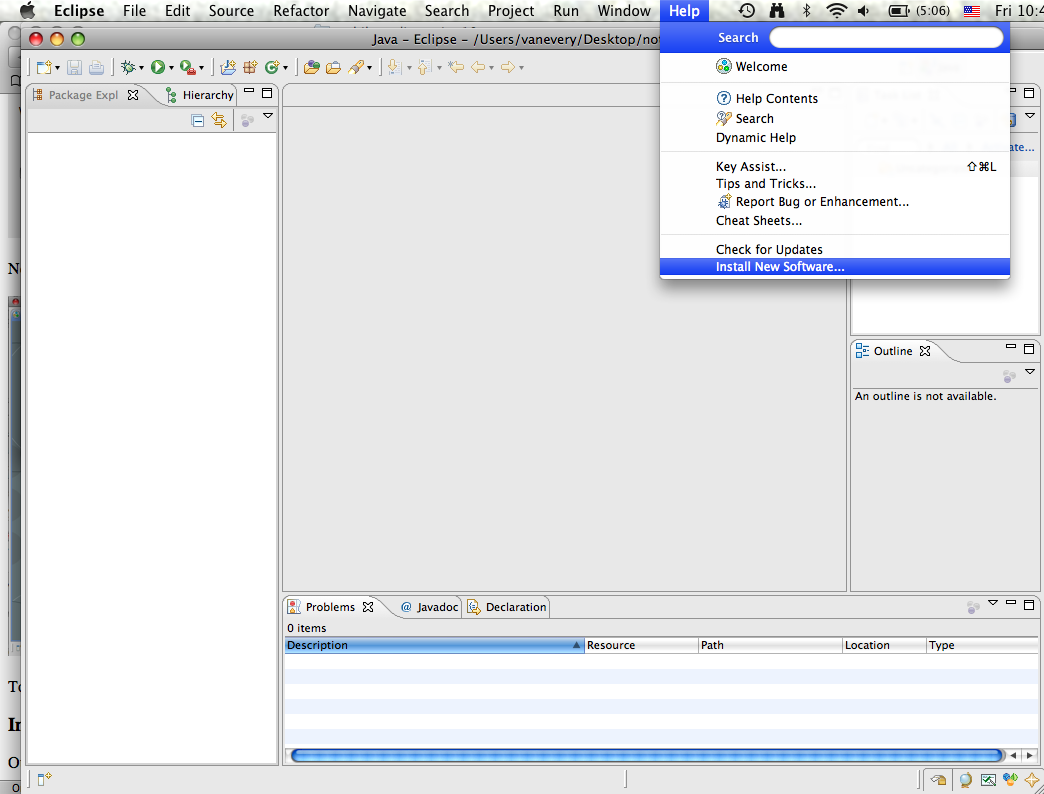Choose Key Assist from Help menu

[835, 166]
